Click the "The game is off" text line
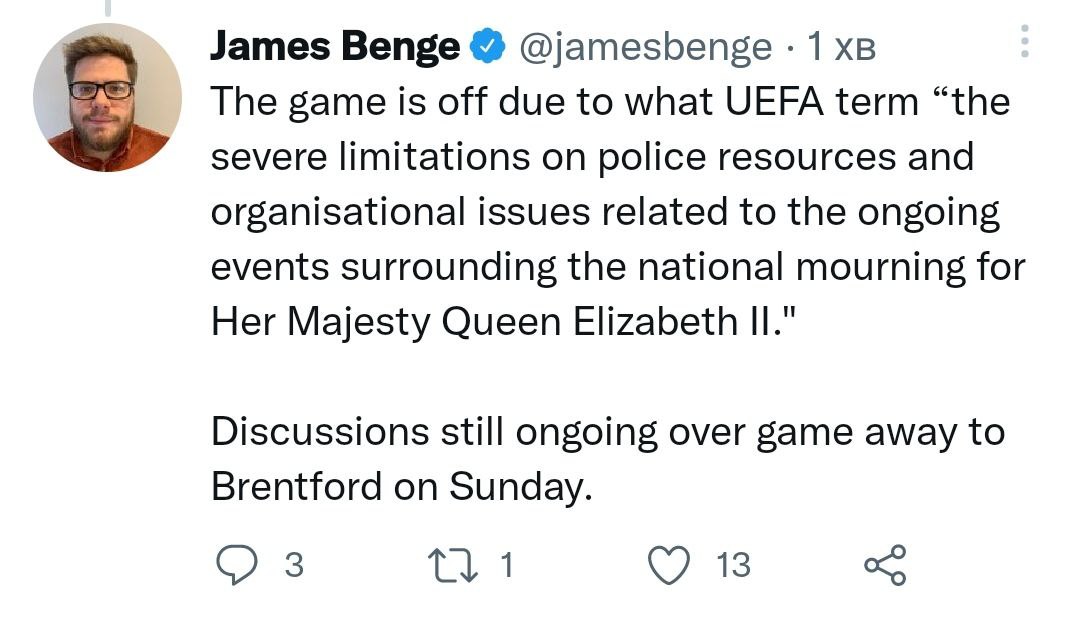The image size is (1080, 618). coord(610,102)
